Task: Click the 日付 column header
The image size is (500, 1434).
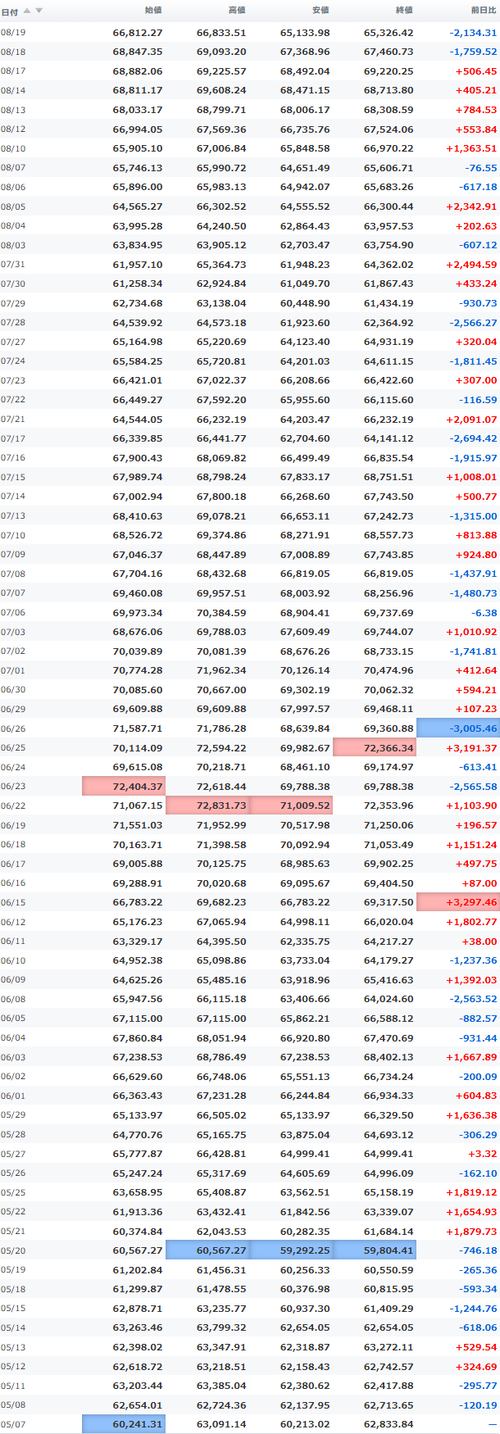Action: point(9,10)
